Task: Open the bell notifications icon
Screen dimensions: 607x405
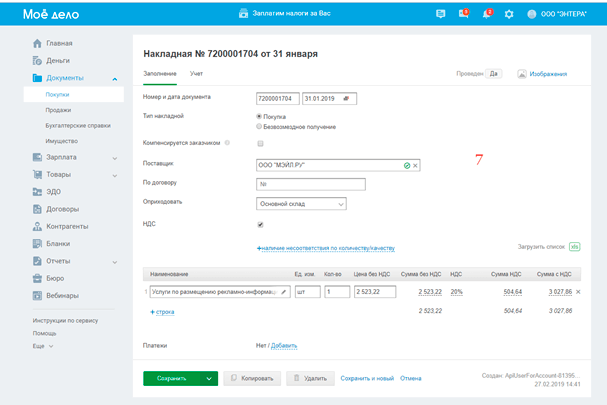Action: pos(487,14)
